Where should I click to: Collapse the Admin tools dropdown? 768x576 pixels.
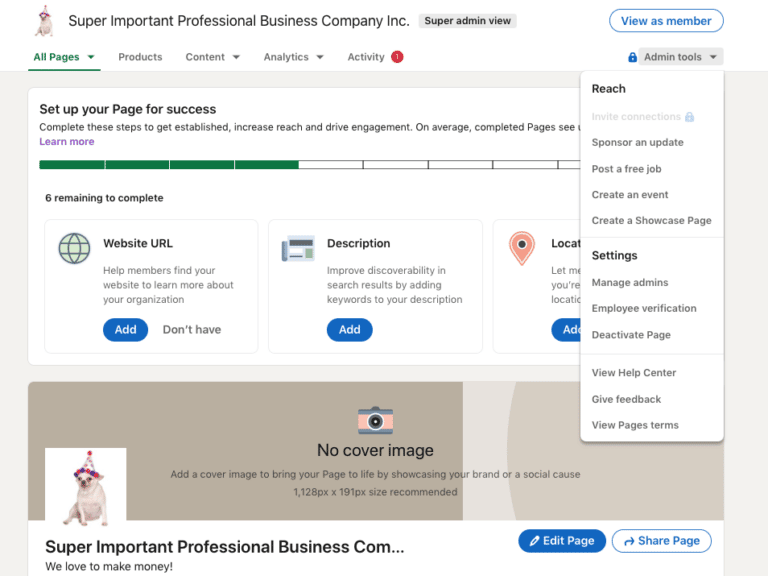(680, 57)
